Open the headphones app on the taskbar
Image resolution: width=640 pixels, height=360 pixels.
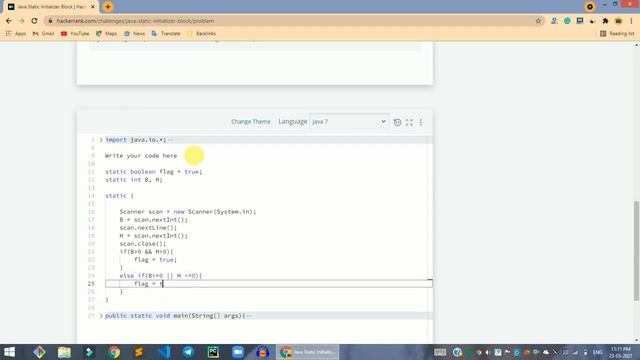(x=262, y=352)
